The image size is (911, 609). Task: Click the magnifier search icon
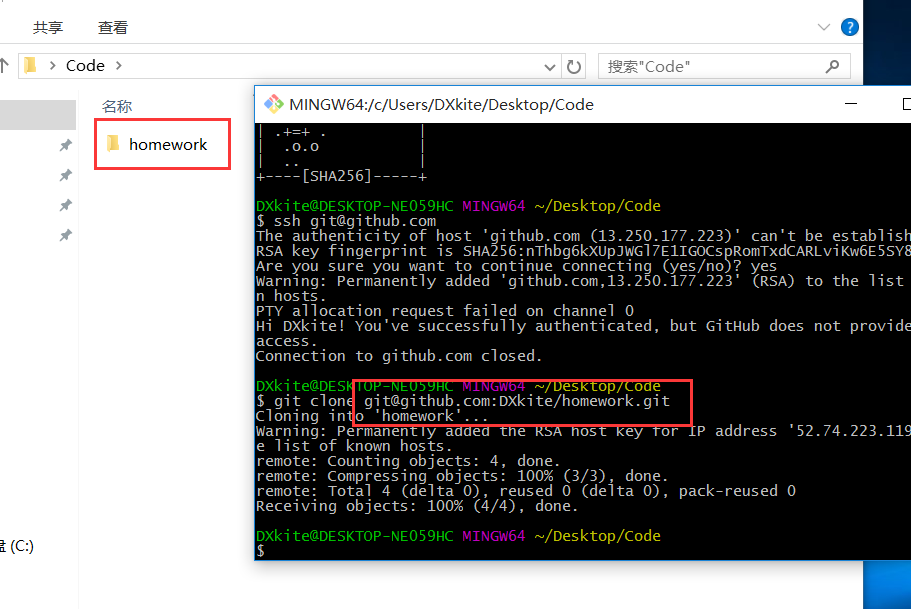pyautogui.click(x=832, y=67)
